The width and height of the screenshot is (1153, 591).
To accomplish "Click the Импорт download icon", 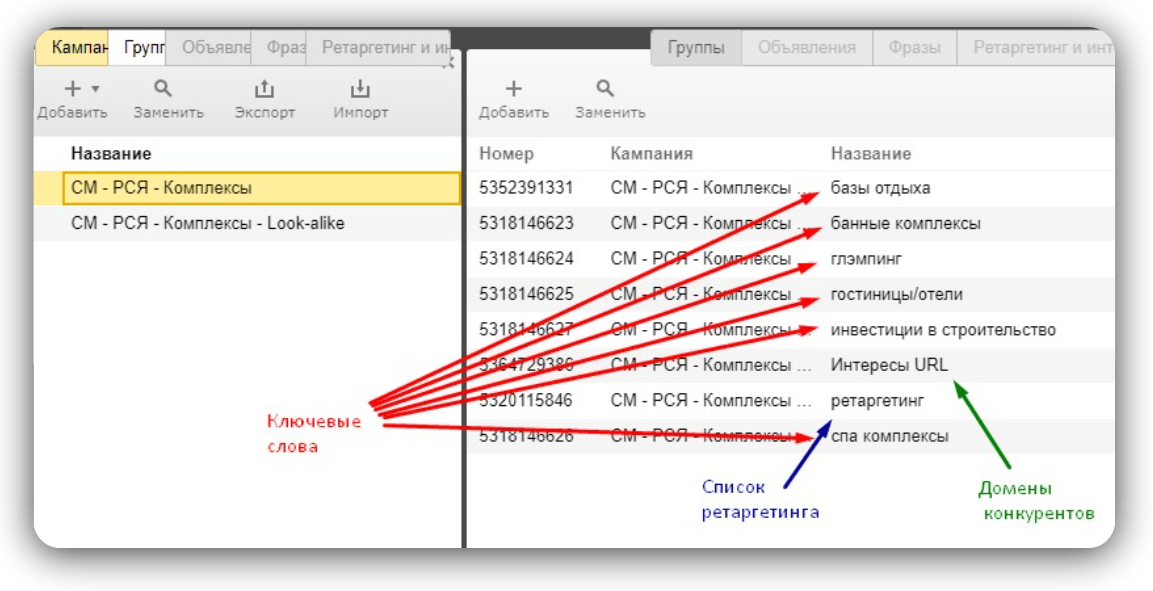I will (x=360, y=89).
